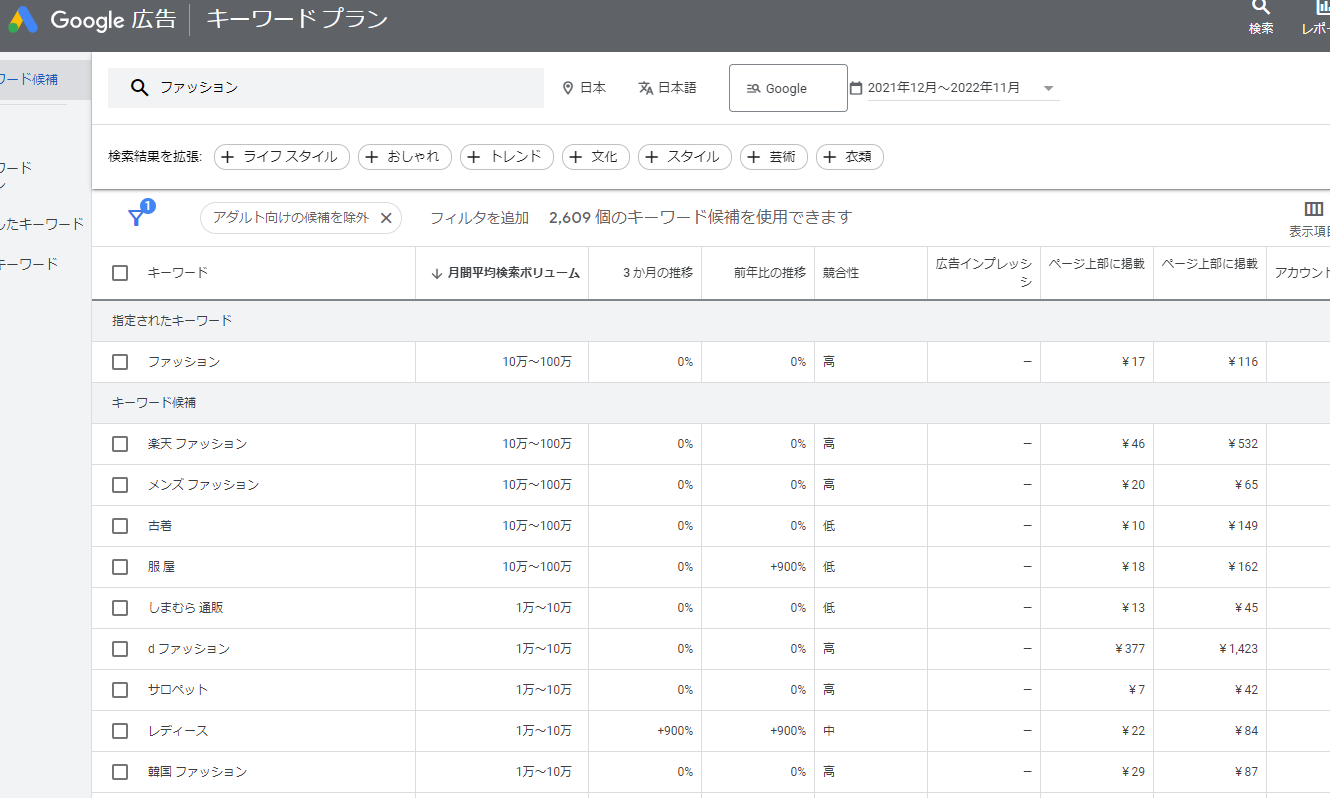Click the ファッション keyword search field
Image resolution: width=1330 pixels, height=798 pixels.
pos(326,88)
